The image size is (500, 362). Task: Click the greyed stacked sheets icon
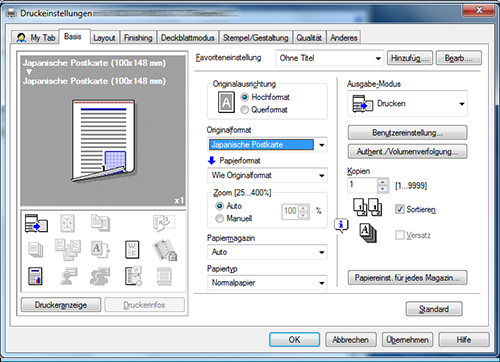[x=35, y=250]
